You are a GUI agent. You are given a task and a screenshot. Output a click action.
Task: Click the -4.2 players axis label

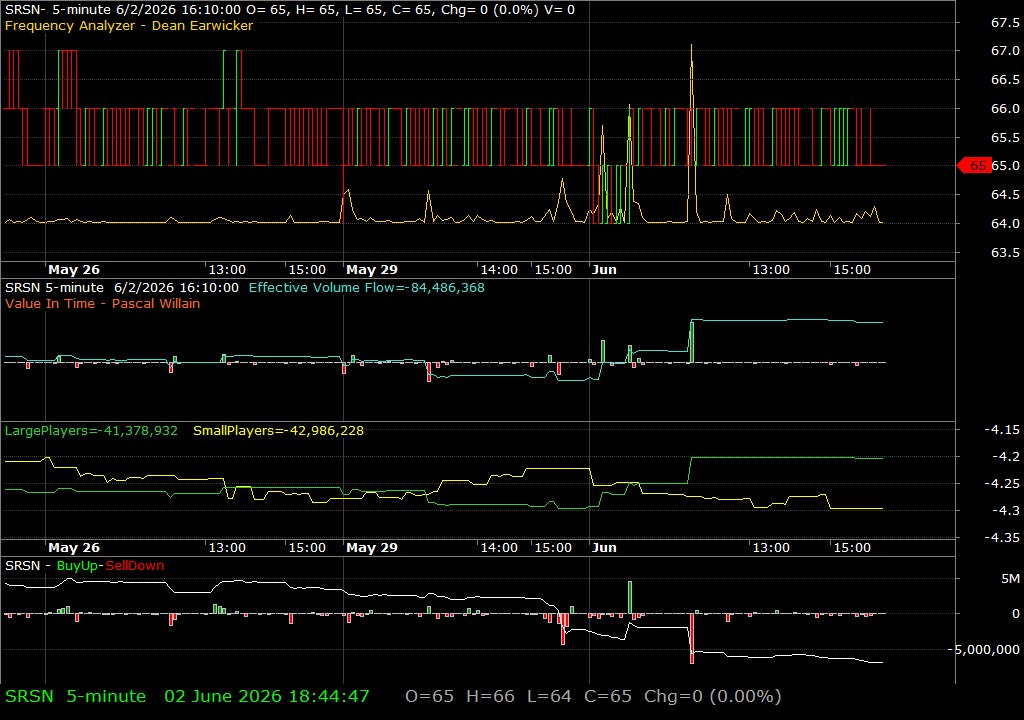click(x=1005, y=457)
